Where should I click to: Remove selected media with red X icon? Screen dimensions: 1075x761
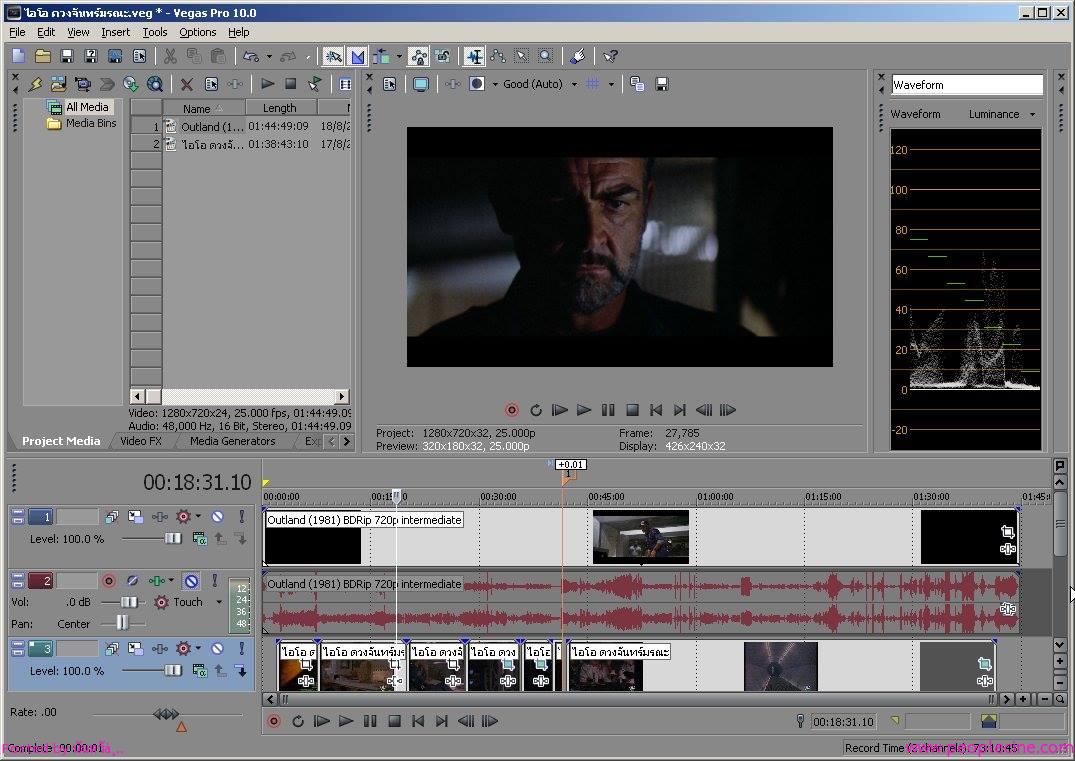click(186, 84)
